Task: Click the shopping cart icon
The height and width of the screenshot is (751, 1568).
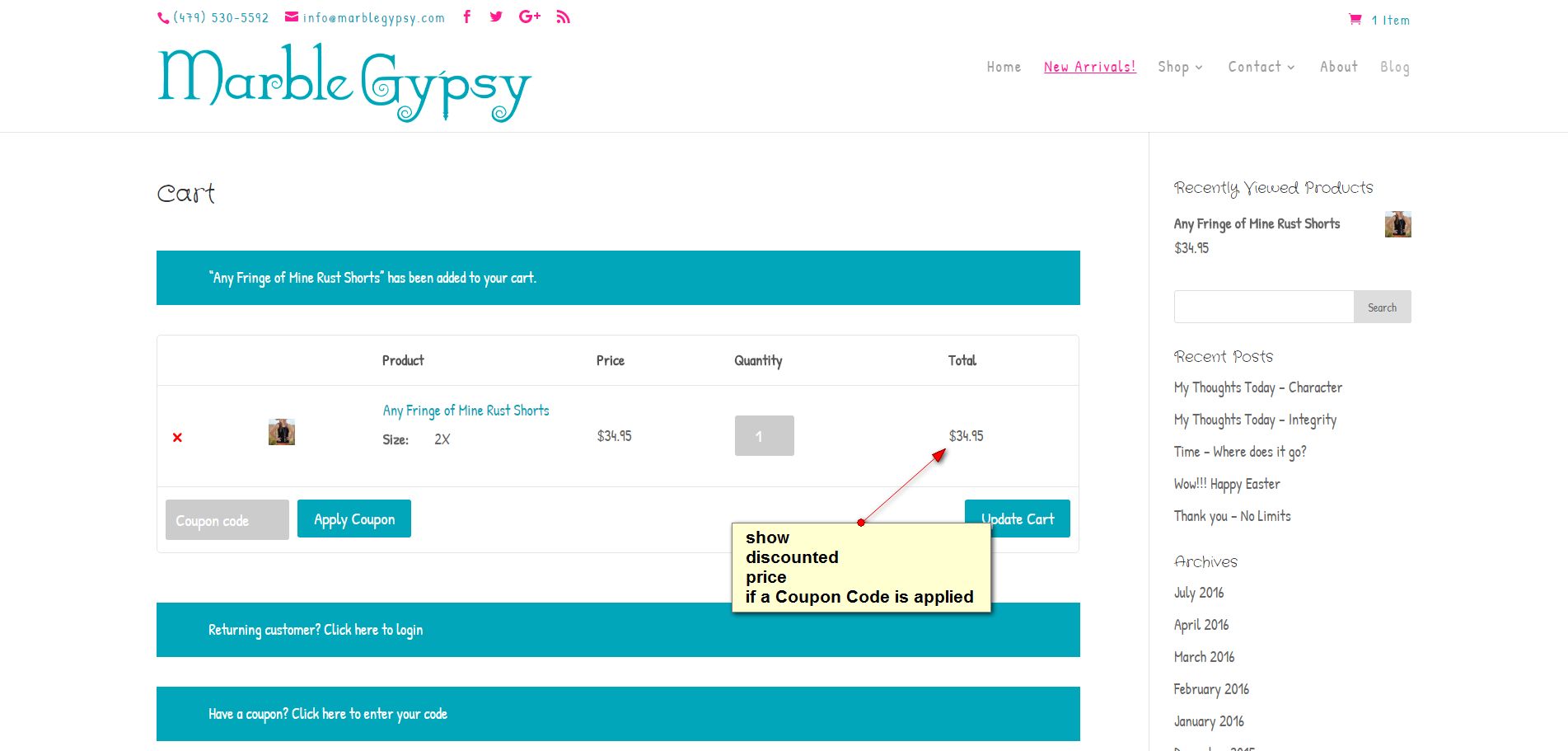Action: tap(1355, 19)
